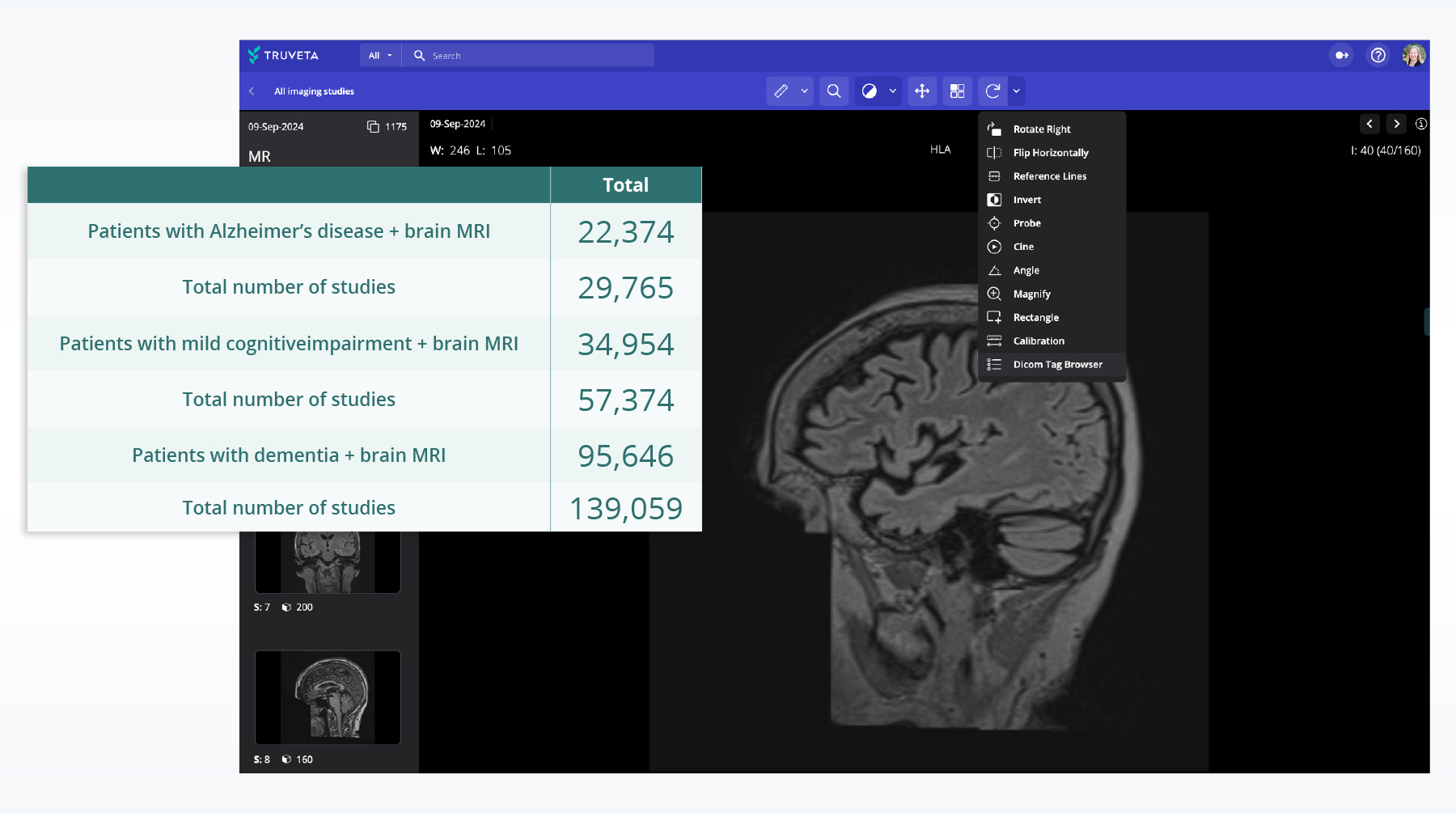This screenshot has height=813, width=1456.
Task: Click the 09-Sep-2024 study date in sidebar
Action: click(276, 127)
